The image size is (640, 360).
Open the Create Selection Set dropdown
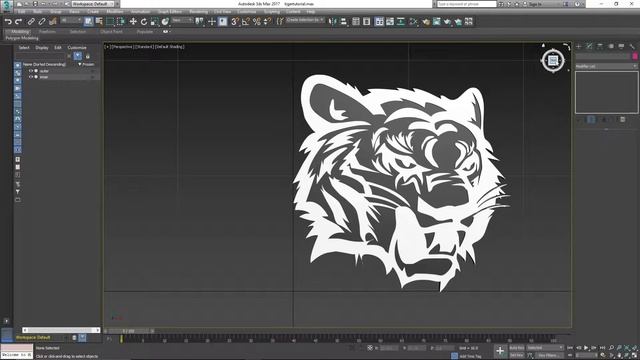pyautogui.click(x=305, y=20)
